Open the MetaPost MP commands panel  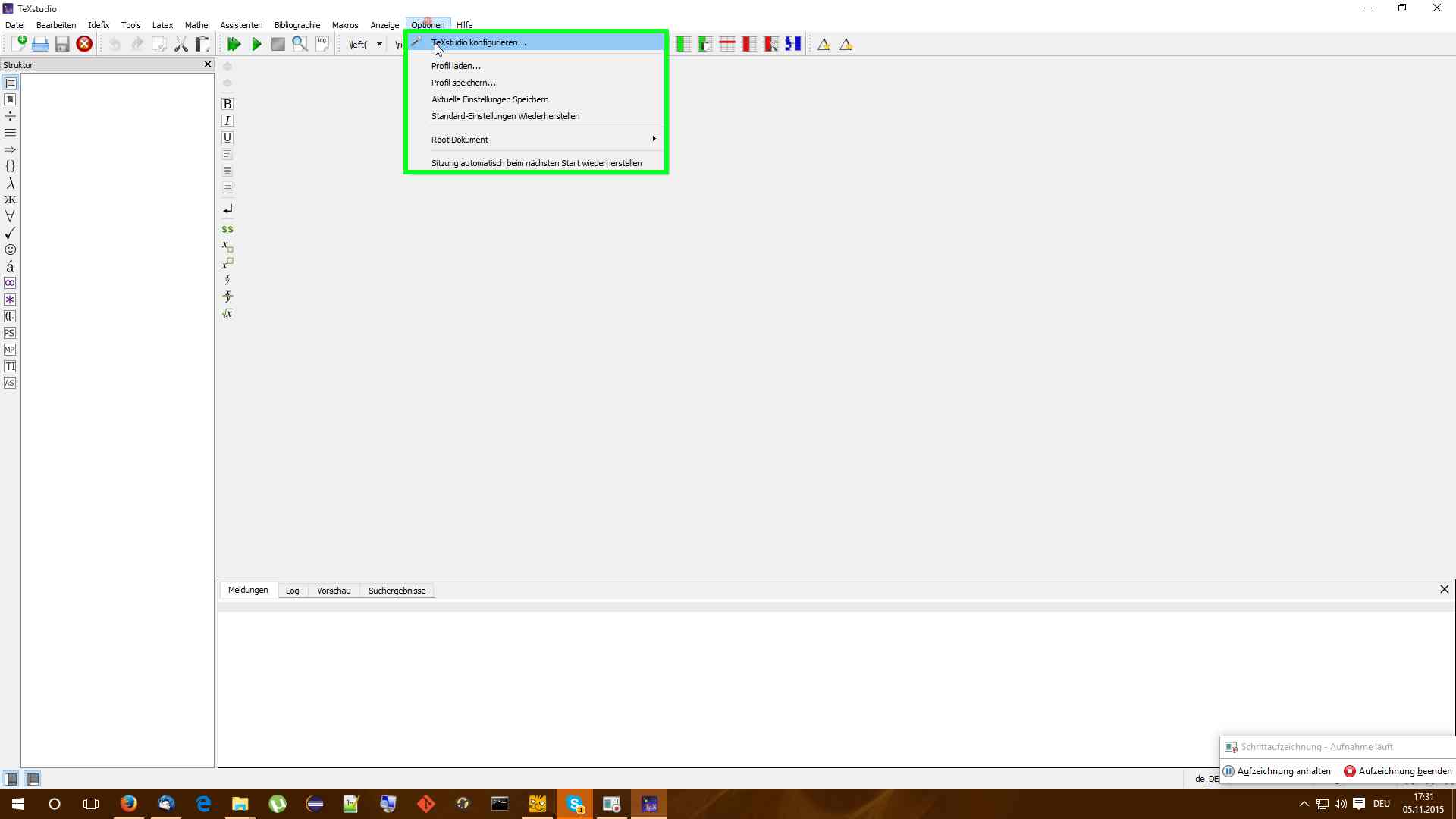click(x=10, y=350)
